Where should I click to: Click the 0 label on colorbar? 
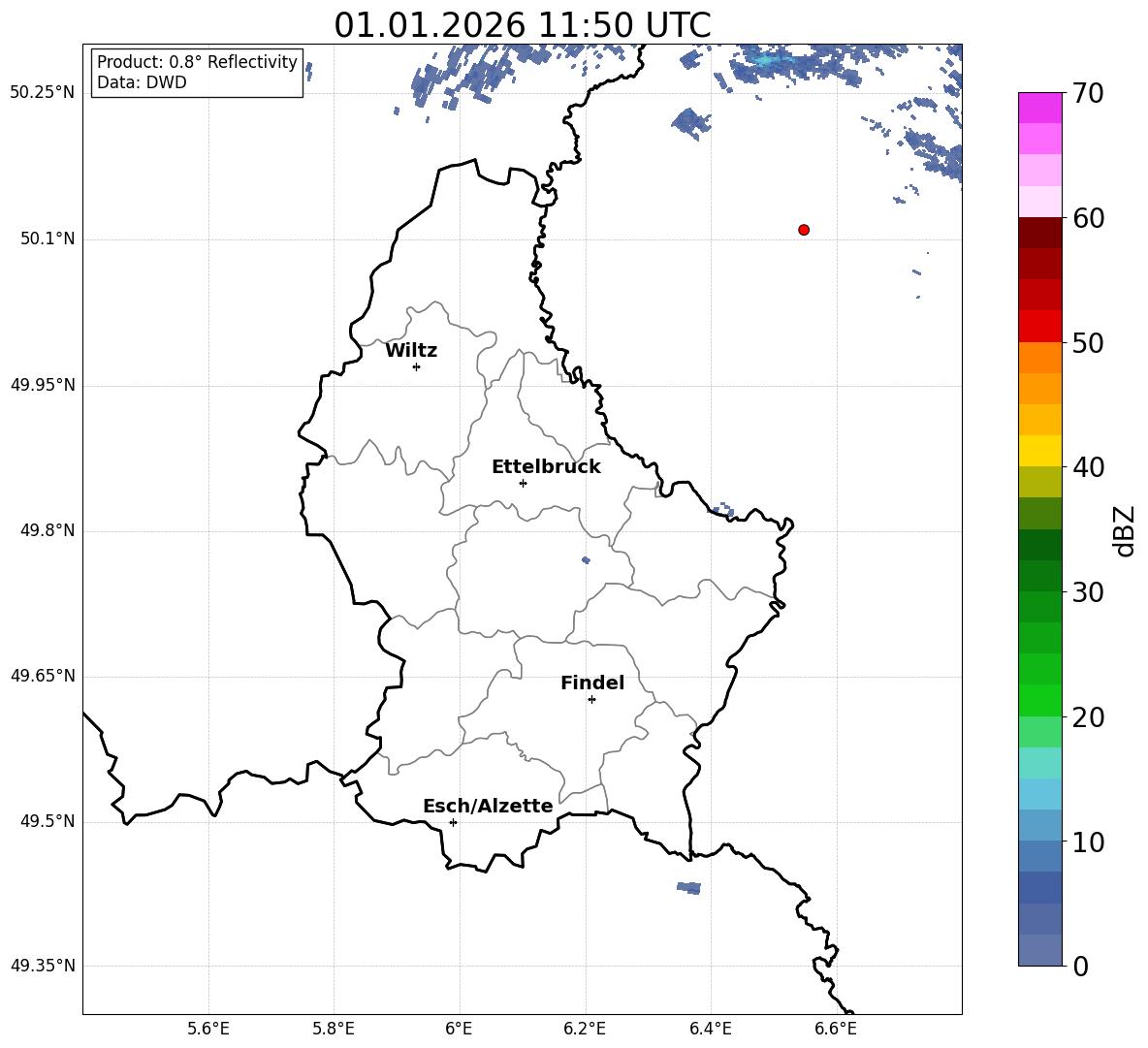tap(1080, 966)
